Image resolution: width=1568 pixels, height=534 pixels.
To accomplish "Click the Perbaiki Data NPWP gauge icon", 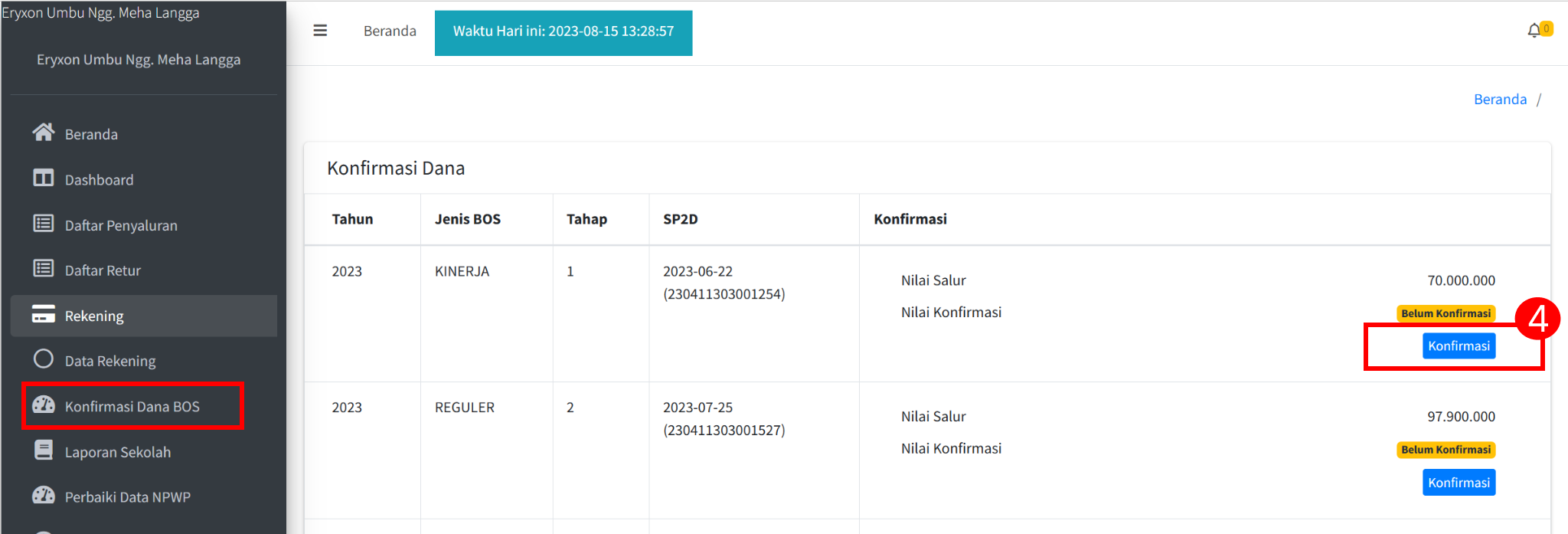I will (x=44, y=495).
